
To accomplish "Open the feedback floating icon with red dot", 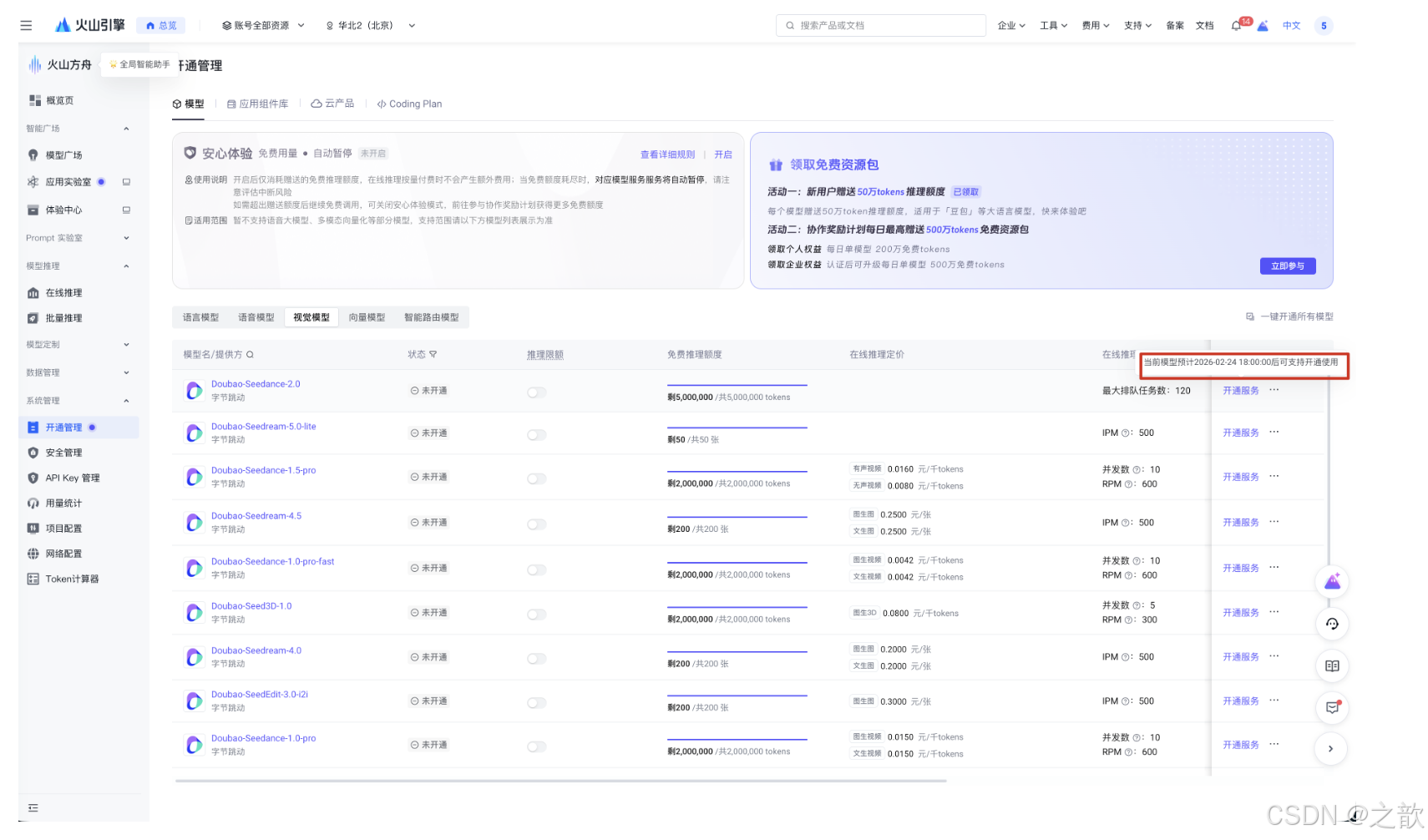I will tap(1332, 708).
